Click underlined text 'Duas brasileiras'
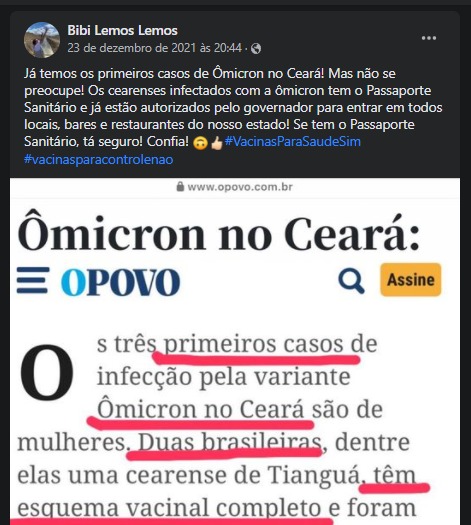The image size is (471, 525). point(230,443)
